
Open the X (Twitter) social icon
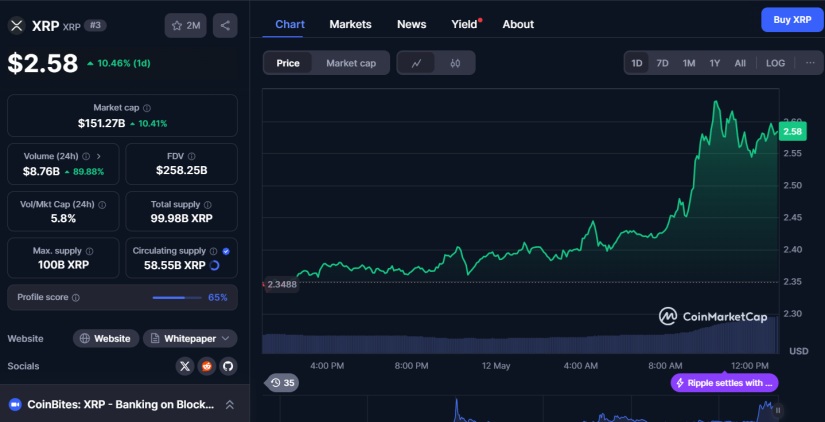(185, 366)
